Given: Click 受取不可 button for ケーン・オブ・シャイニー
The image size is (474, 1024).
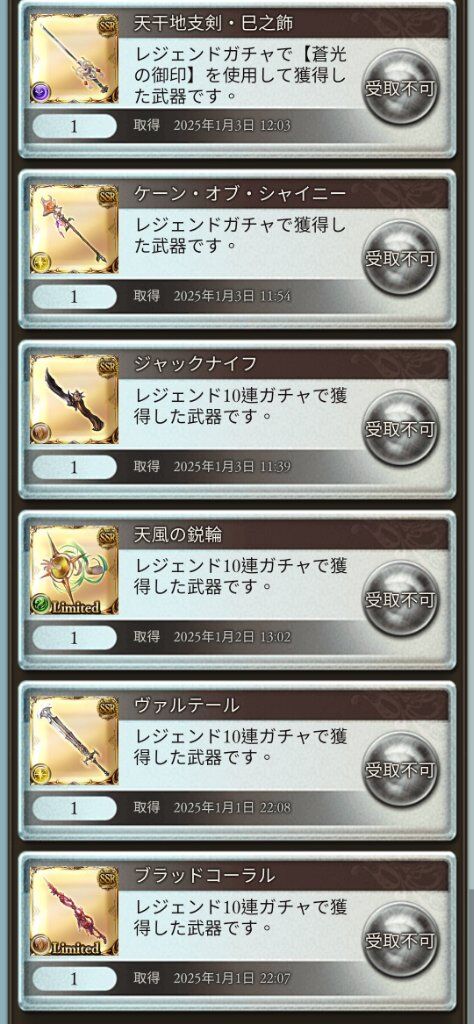Looking at the screenshot, I should (400, 258).
